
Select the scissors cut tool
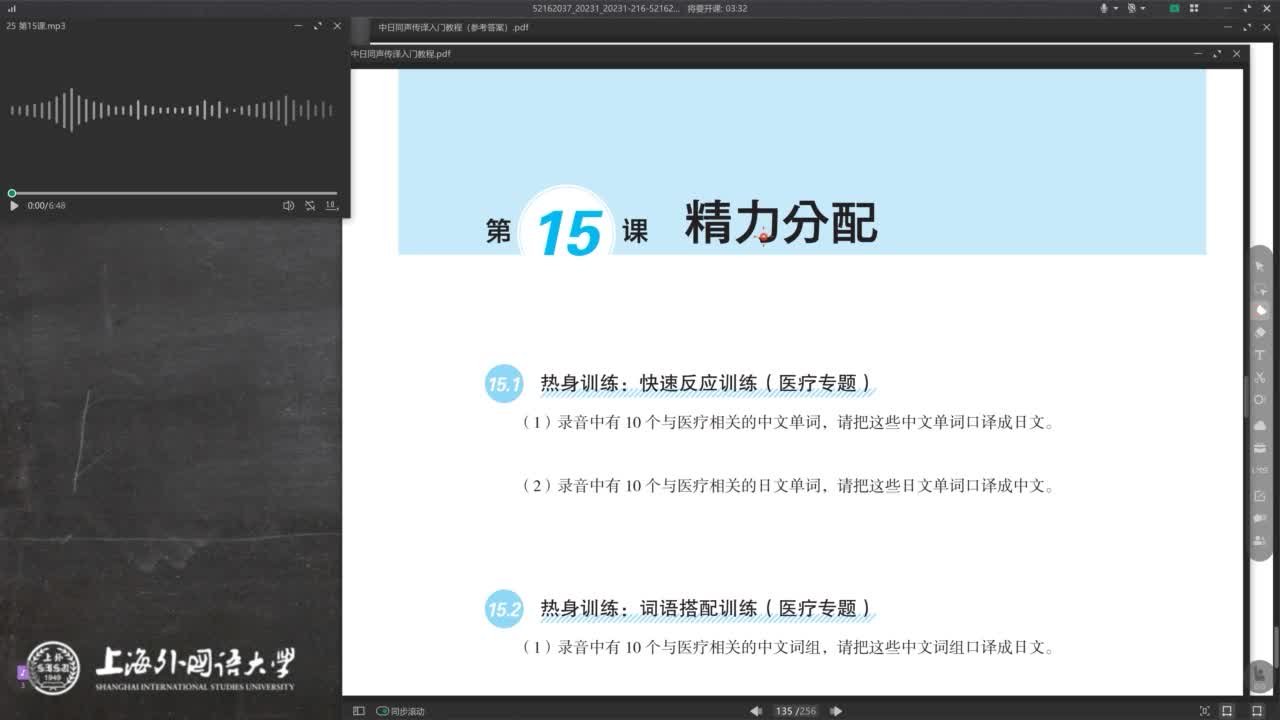point(1260,377)
